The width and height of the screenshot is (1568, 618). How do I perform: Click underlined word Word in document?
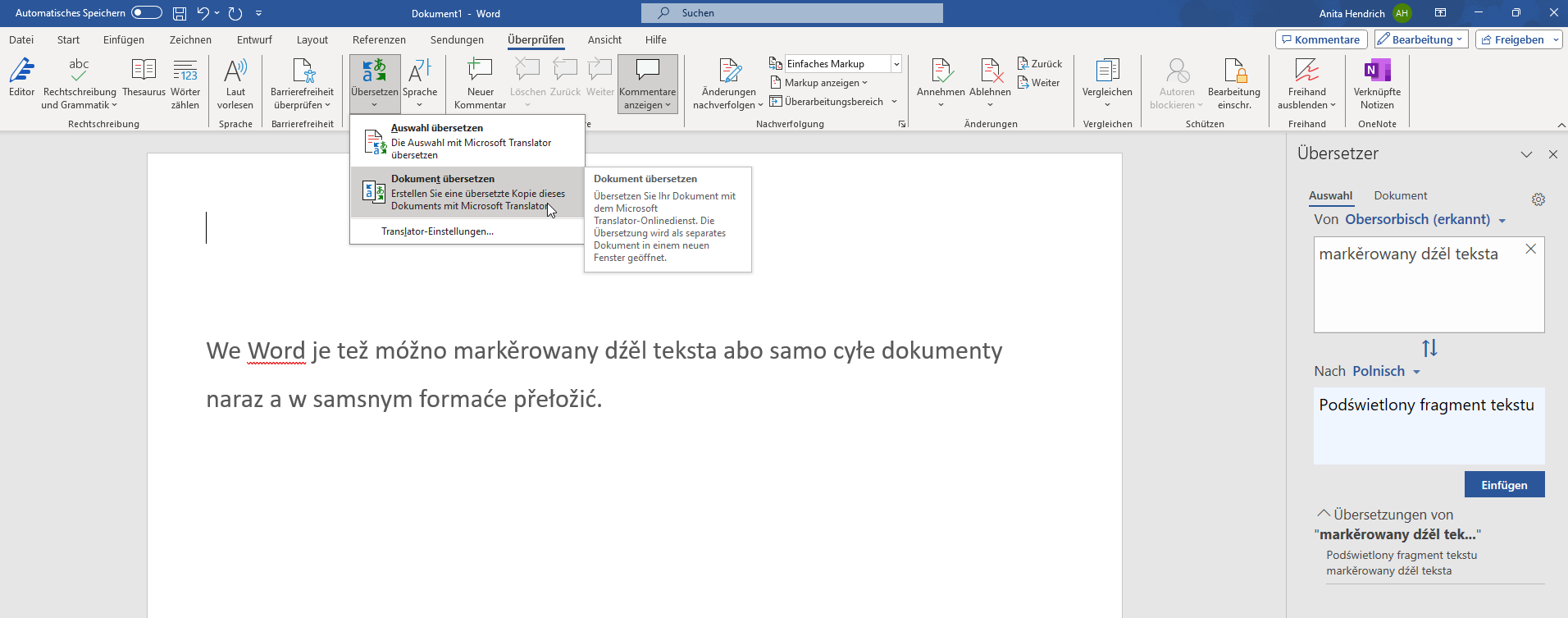point(276,351)
